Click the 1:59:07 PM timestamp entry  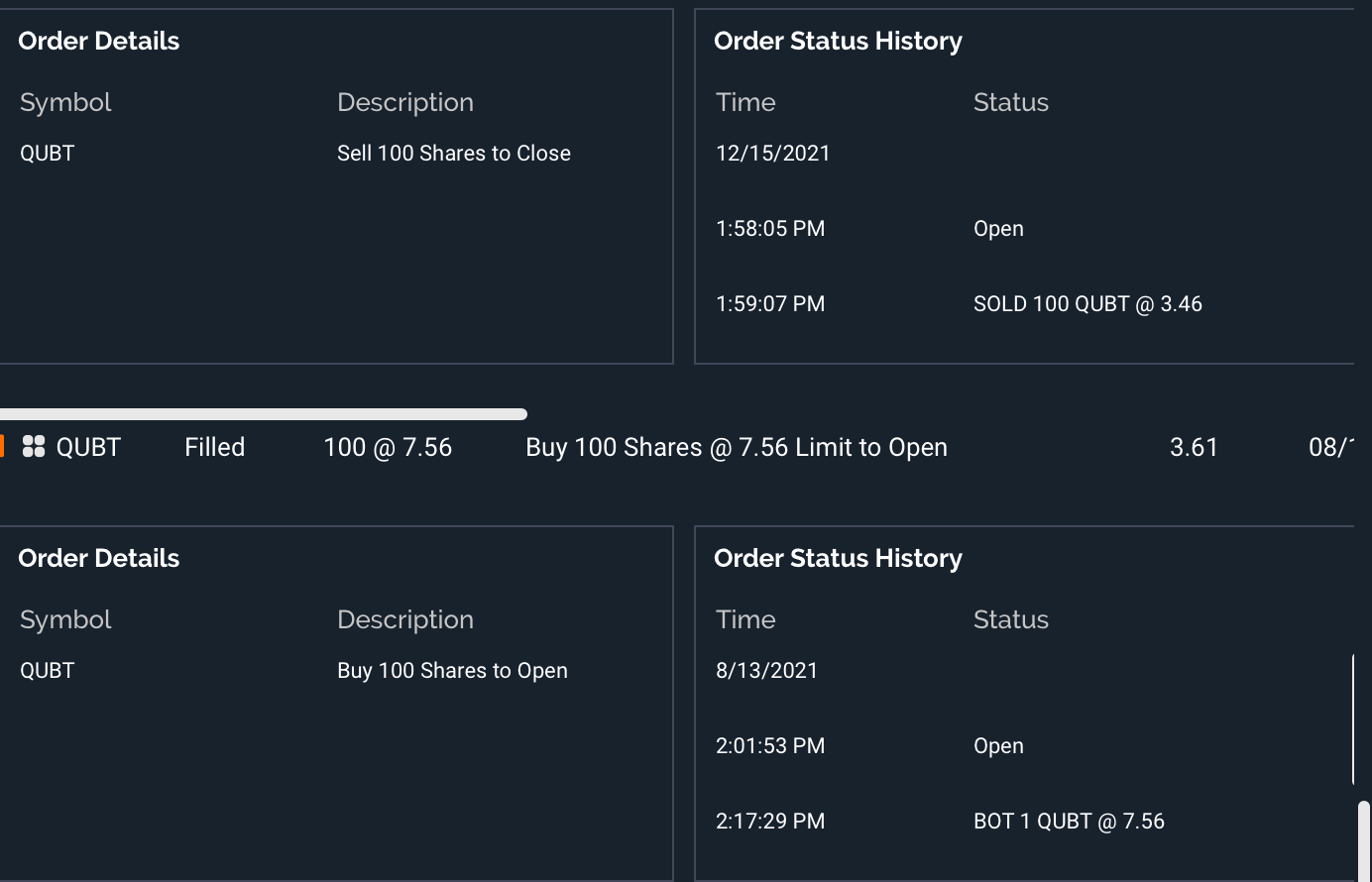(x=770, y=304)
